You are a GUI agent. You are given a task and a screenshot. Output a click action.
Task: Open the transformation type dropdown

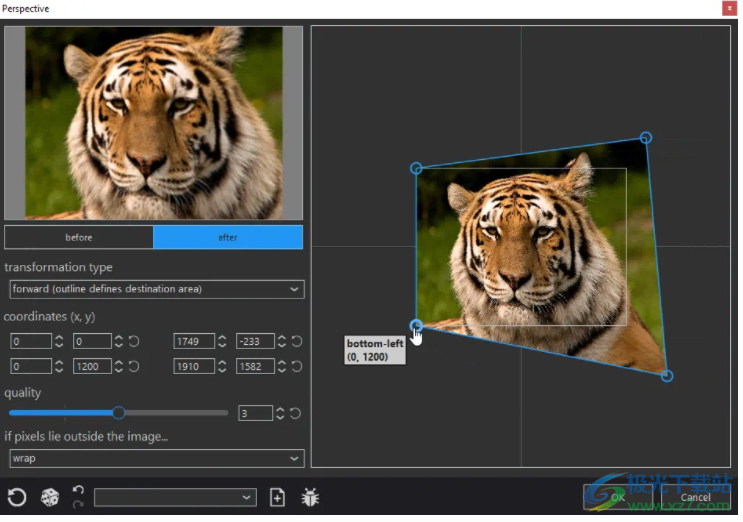pyautogui.click(x=157, y=289)
